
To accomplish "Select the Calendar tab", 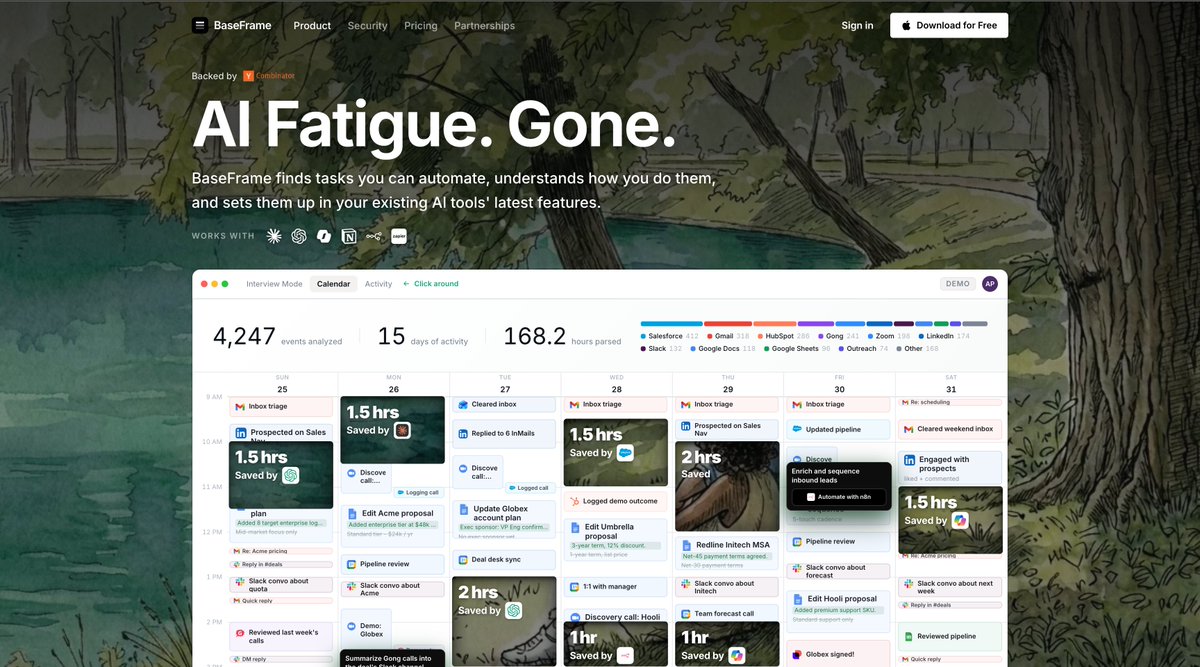I will 334,284.
